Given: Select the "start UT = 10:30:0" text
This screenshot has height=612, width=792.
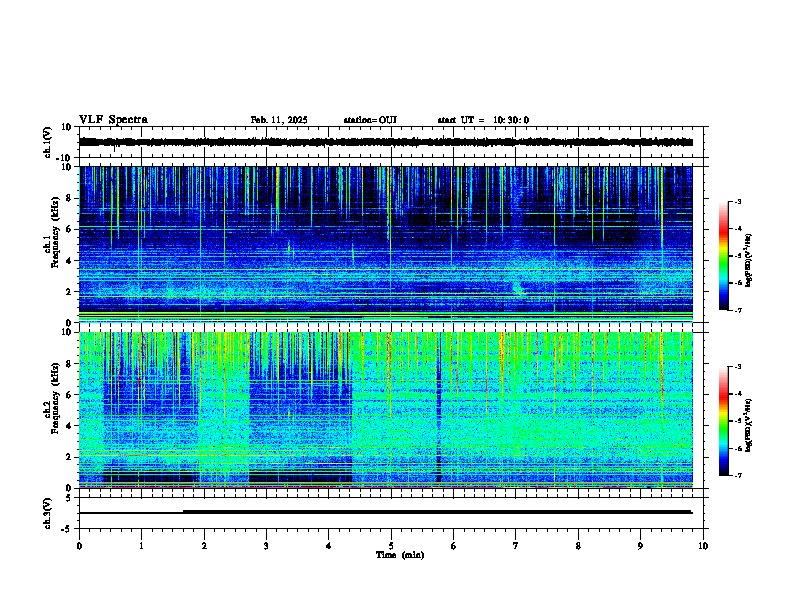Looking at the screenshot, I should tap(483, 120).
